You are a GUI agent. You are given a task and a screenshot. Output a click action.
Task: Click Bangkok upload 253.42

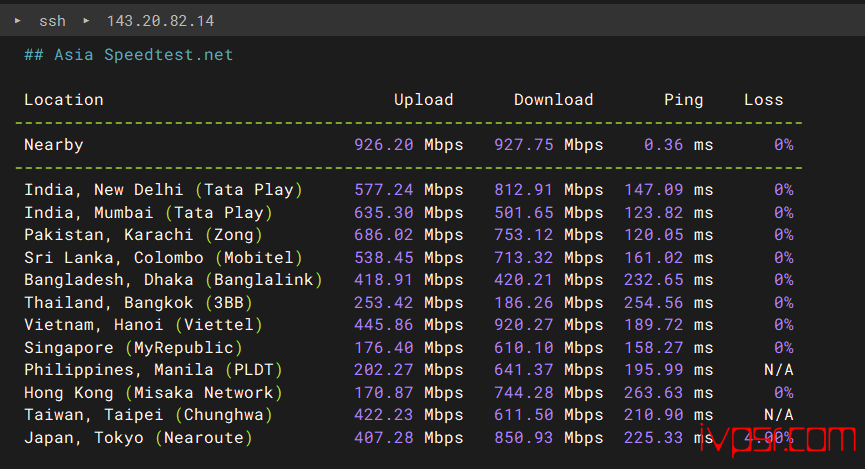383,303
